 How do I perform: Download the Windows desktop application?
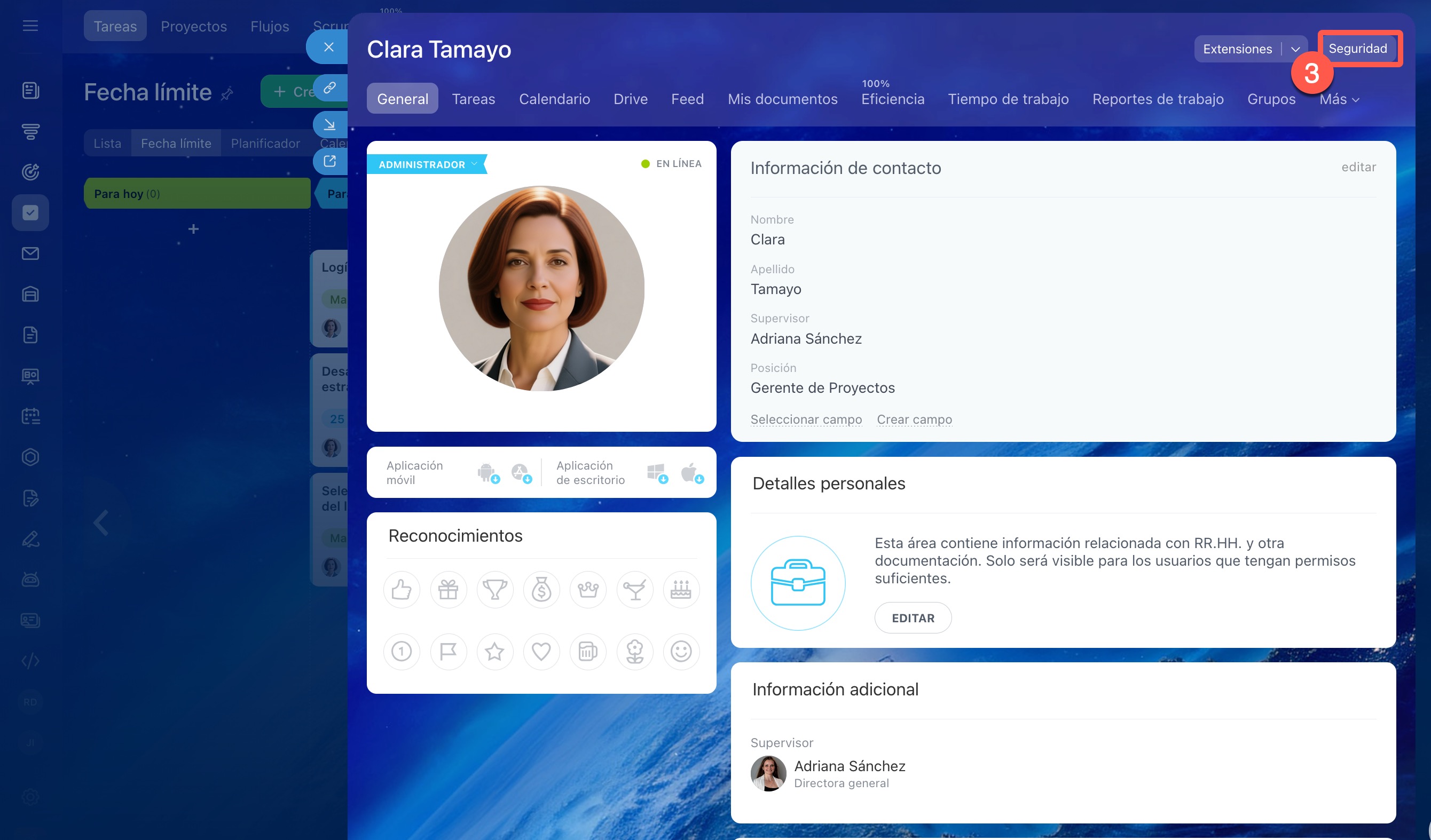point(657,472)
